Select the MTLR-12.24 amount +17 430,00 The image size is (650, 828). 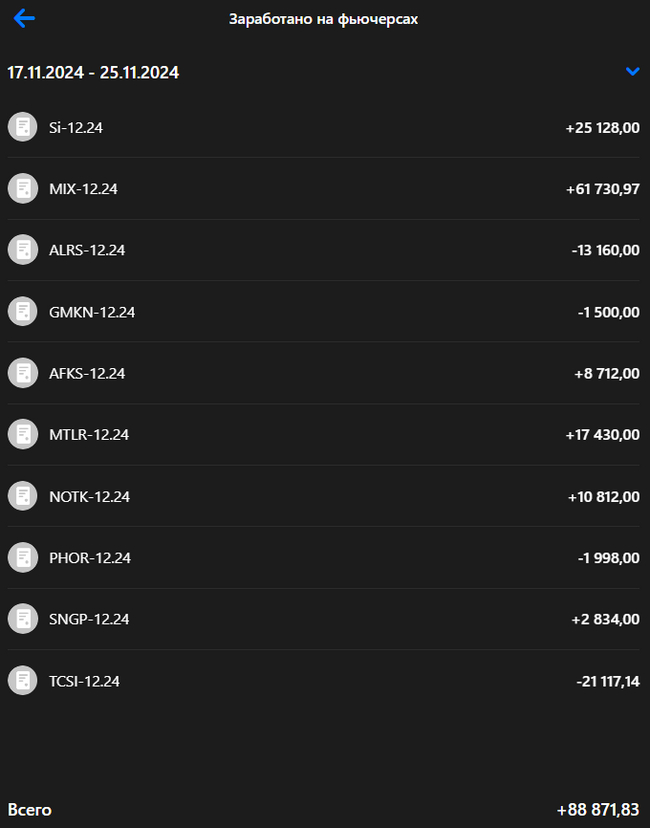click(x=602, y=435)
